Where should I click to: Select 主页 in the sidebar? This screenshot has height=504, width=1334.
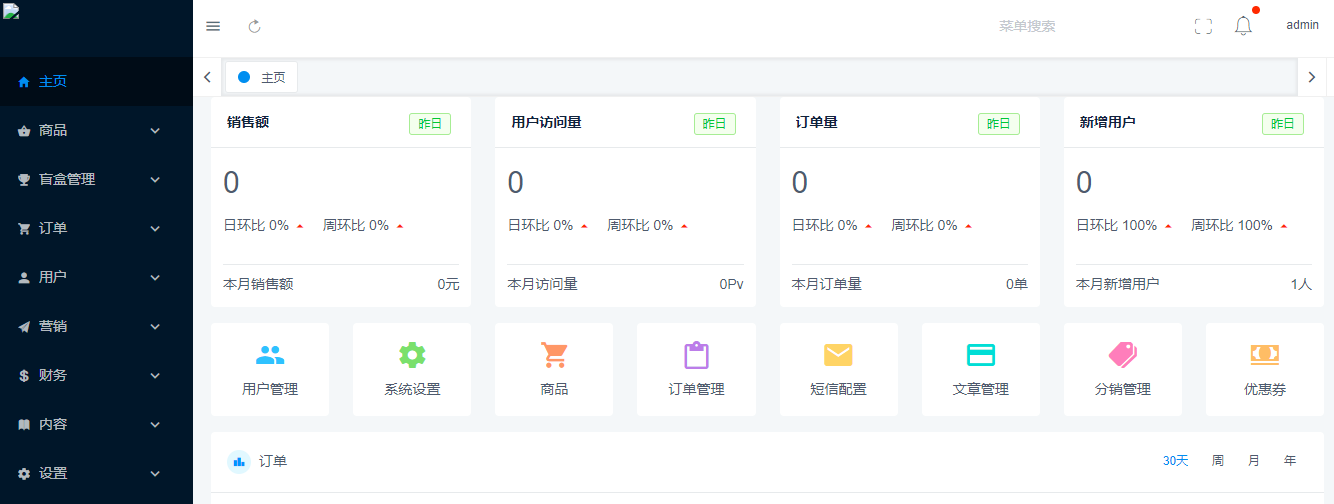click(53, 81)
